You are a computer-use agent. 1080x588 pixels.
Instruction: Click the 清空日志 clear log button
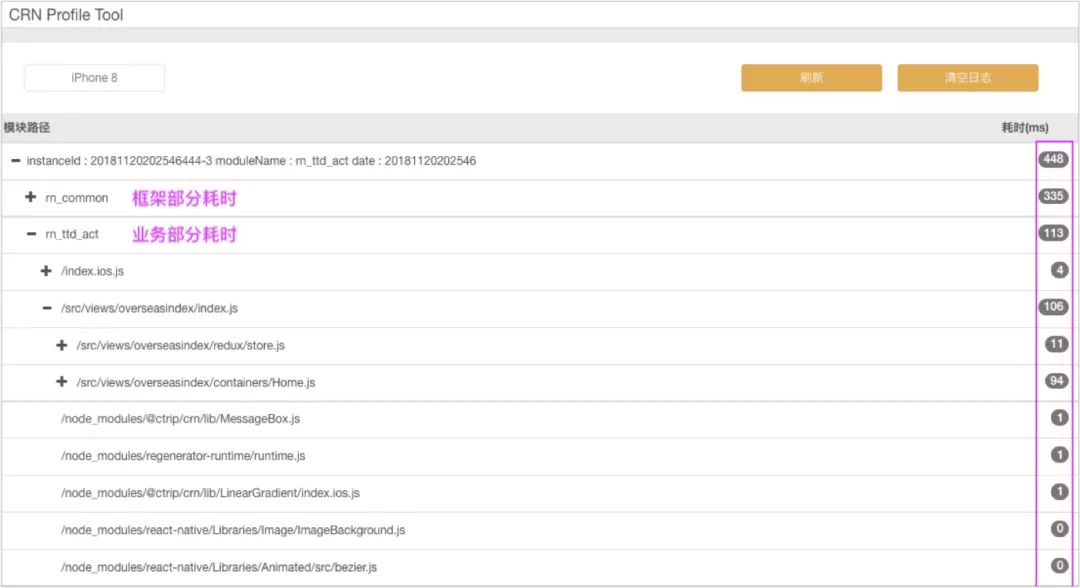(968, 78)
